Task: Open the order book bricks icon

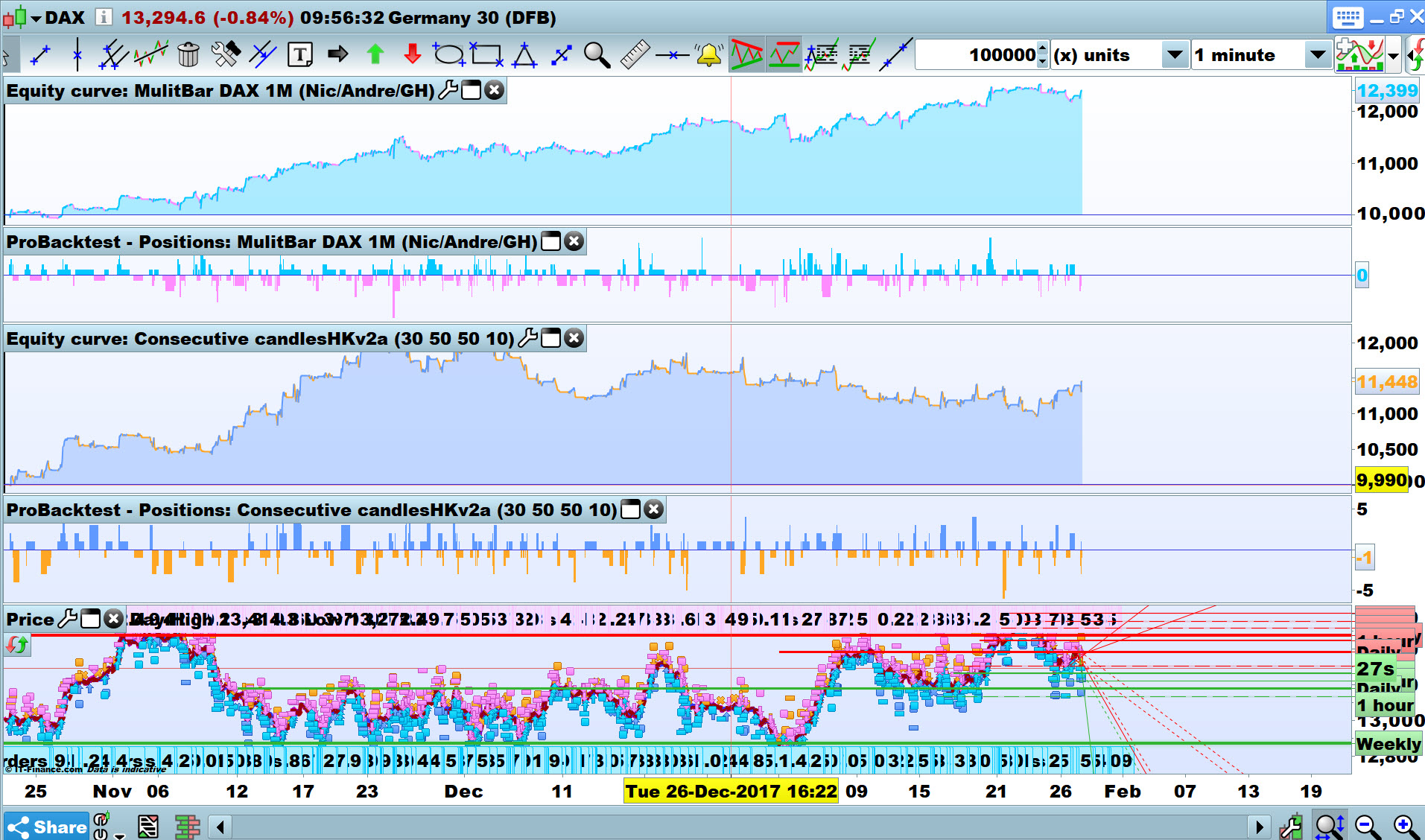Action: point(188,827)
